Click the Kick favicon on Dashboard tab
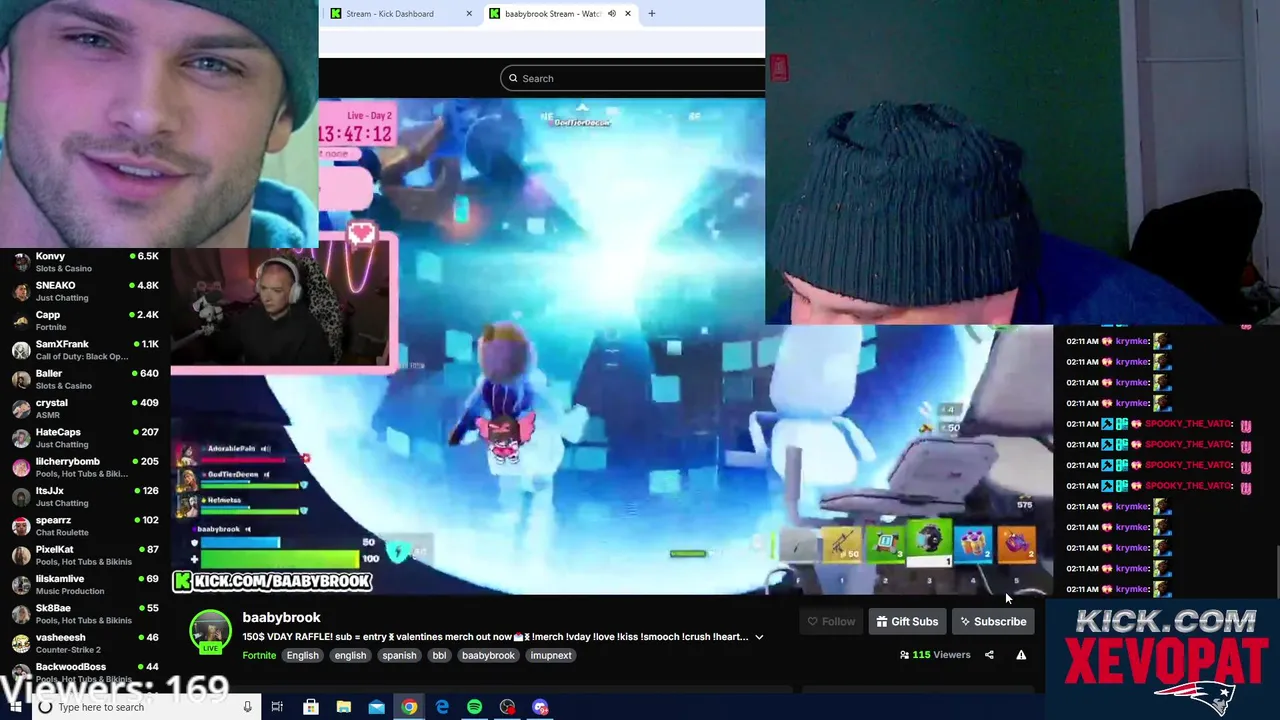Screen dimensions: 1280x720 point(336,14)
